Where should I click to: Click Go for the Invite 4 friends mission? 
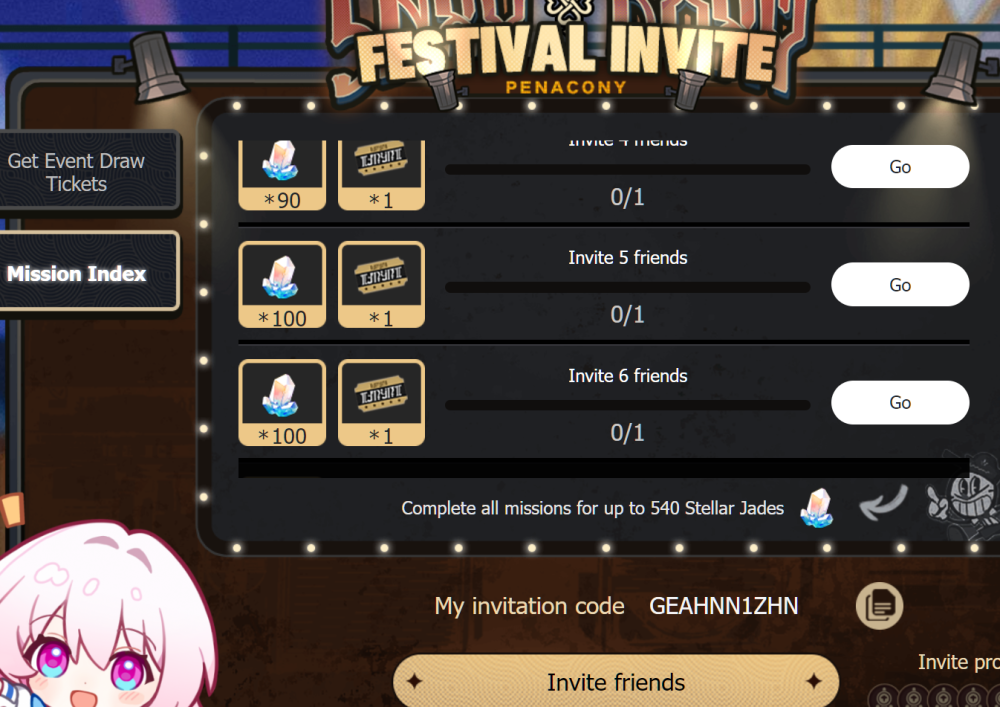(x=900, y=166)
